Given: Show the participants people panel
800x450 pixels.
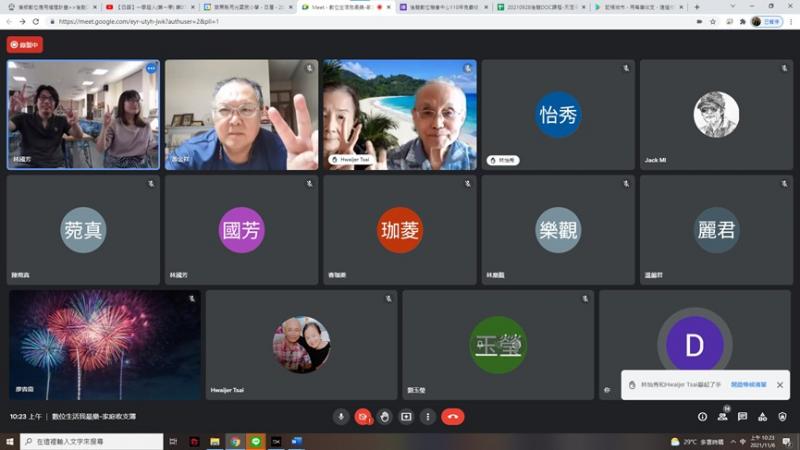Looking at the screenshot, I should click(x=722, y=416).
